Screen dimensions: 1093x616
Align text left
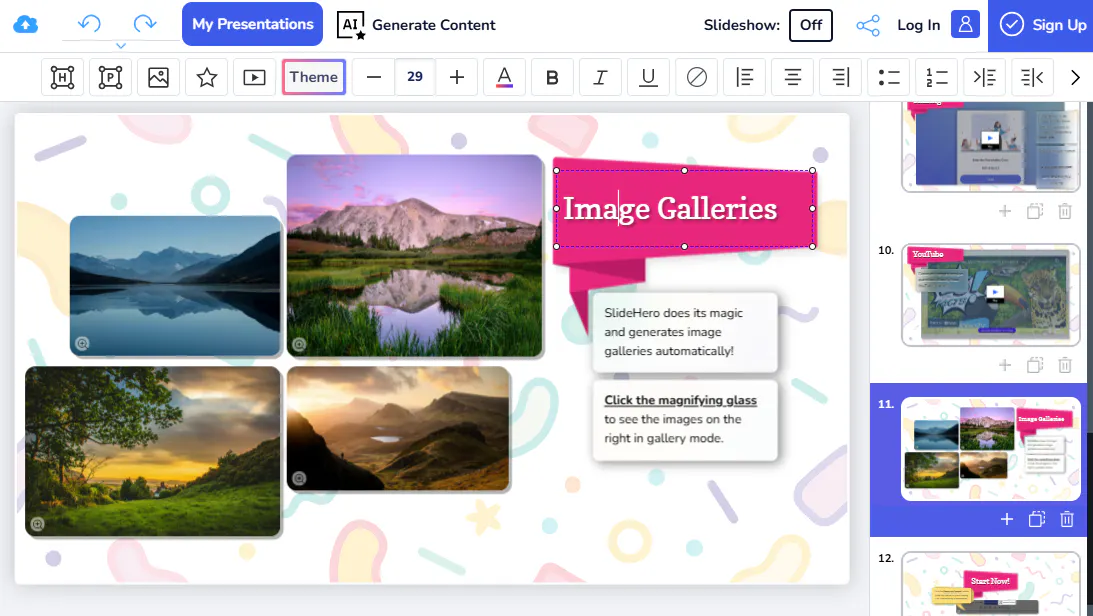tap(744, 77)
